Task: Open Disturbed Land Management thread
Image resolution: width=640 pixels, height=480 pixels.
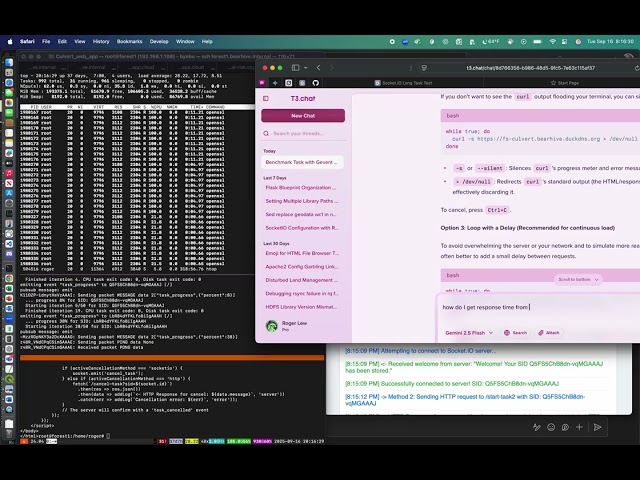Action: coord(302,280)
